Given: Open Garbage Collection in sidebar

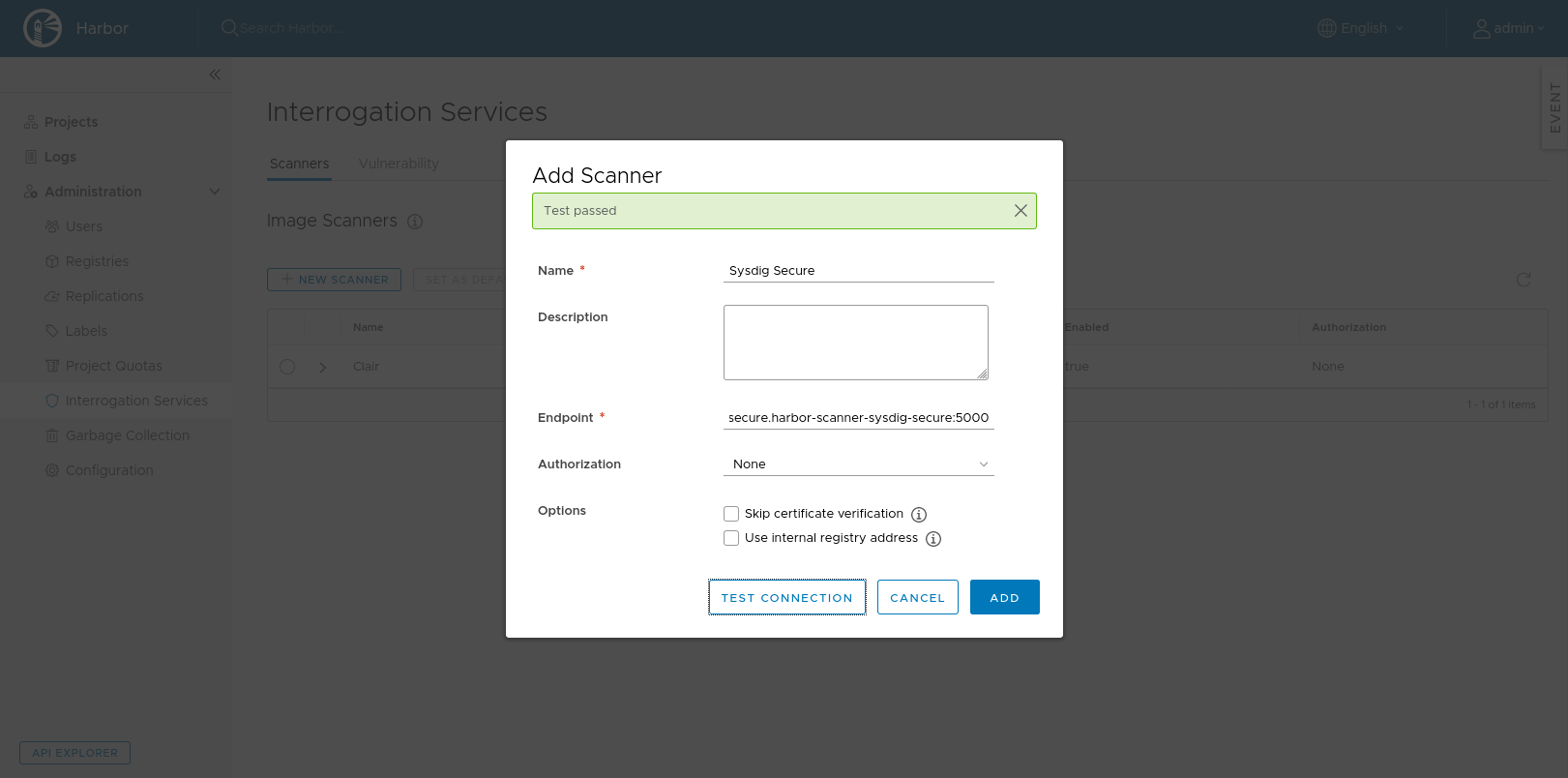Looking at the screenshot, I should (128, 435).
